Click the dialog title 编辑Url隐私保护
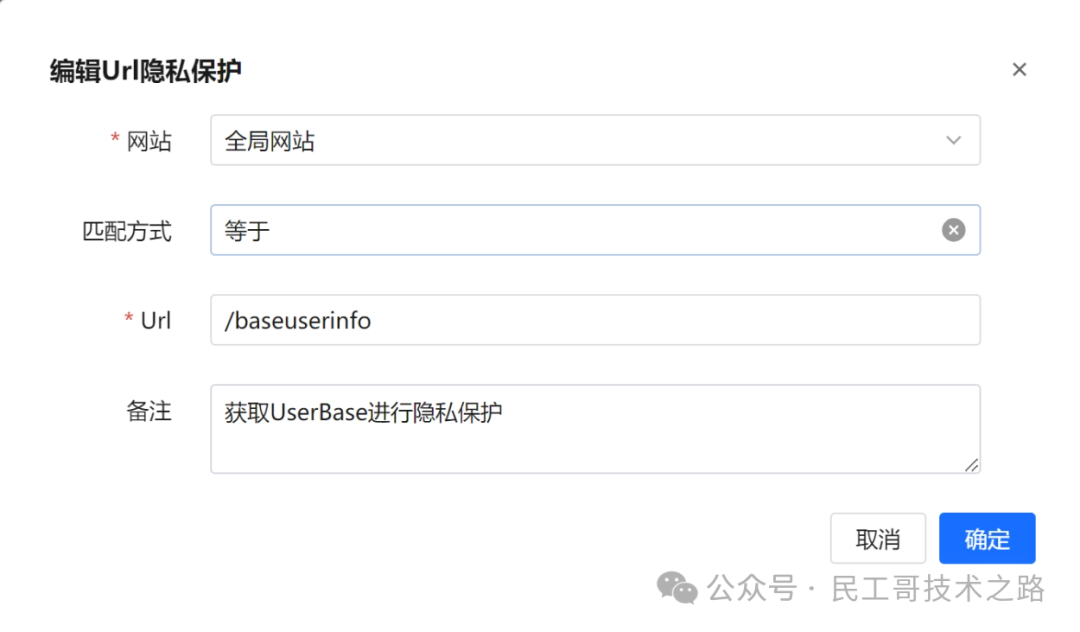The image size is (1080, 632). 146,71
